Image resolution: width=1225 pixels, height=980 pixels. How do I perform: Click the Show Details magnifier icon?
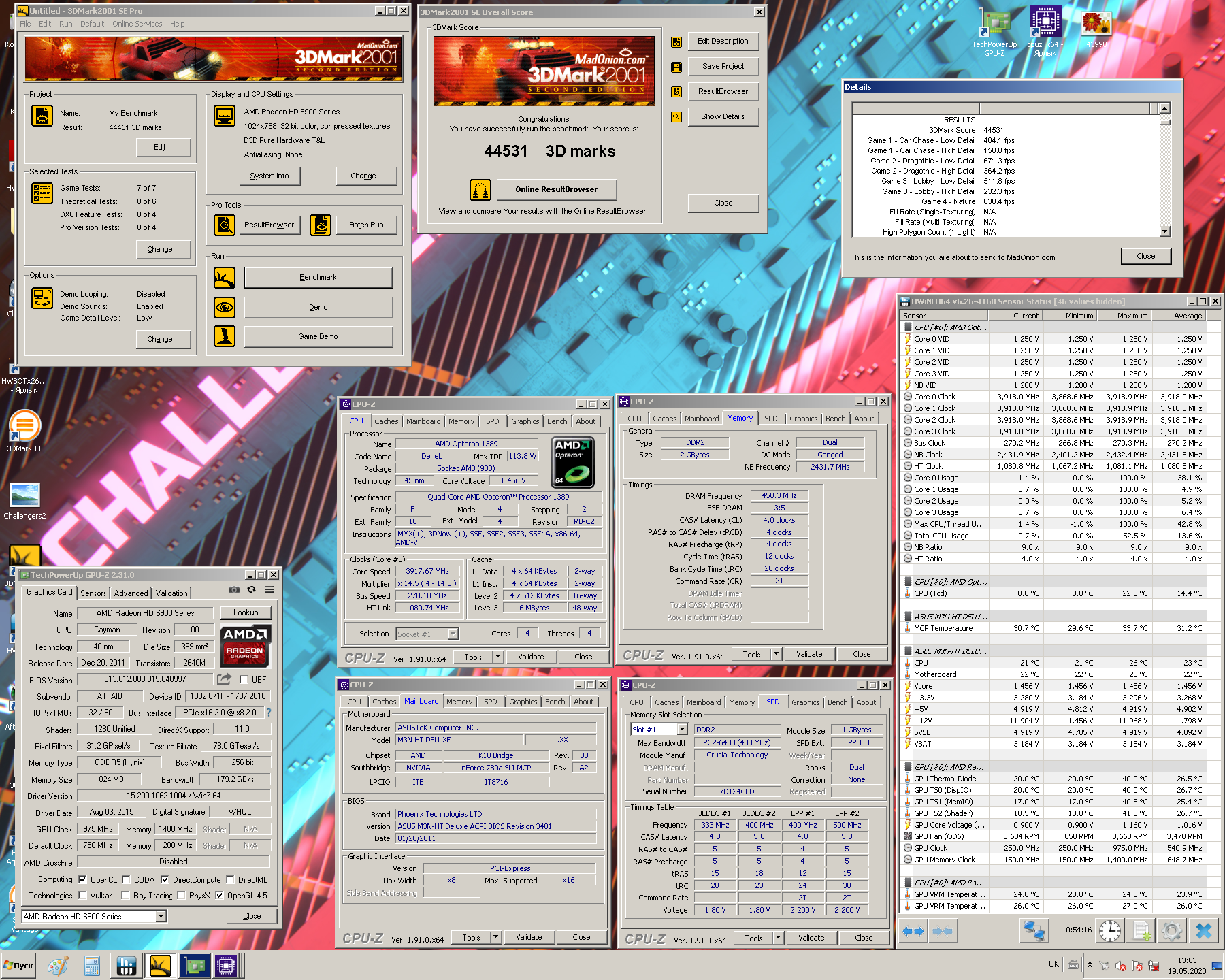[676, 117]
